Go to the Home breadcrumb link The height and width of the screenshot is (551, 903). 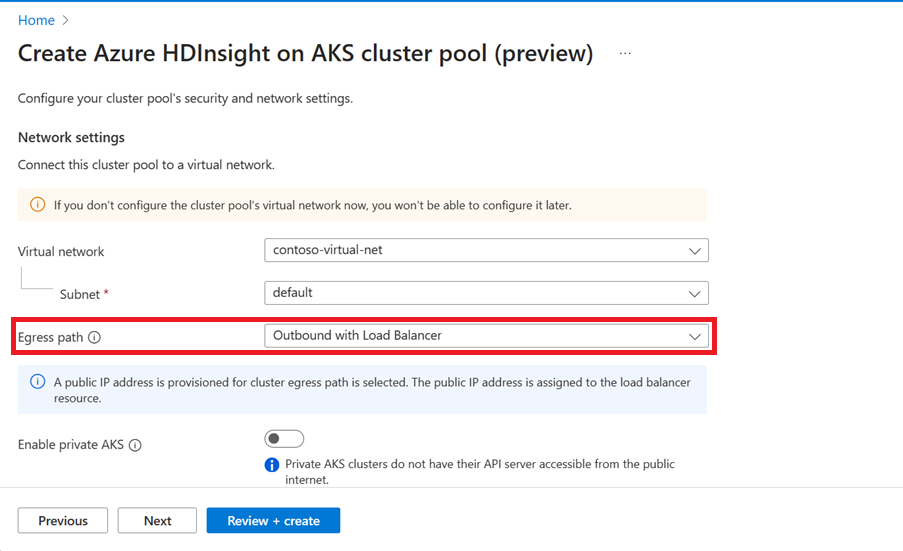pyautogui.click(x=36, y=20)
